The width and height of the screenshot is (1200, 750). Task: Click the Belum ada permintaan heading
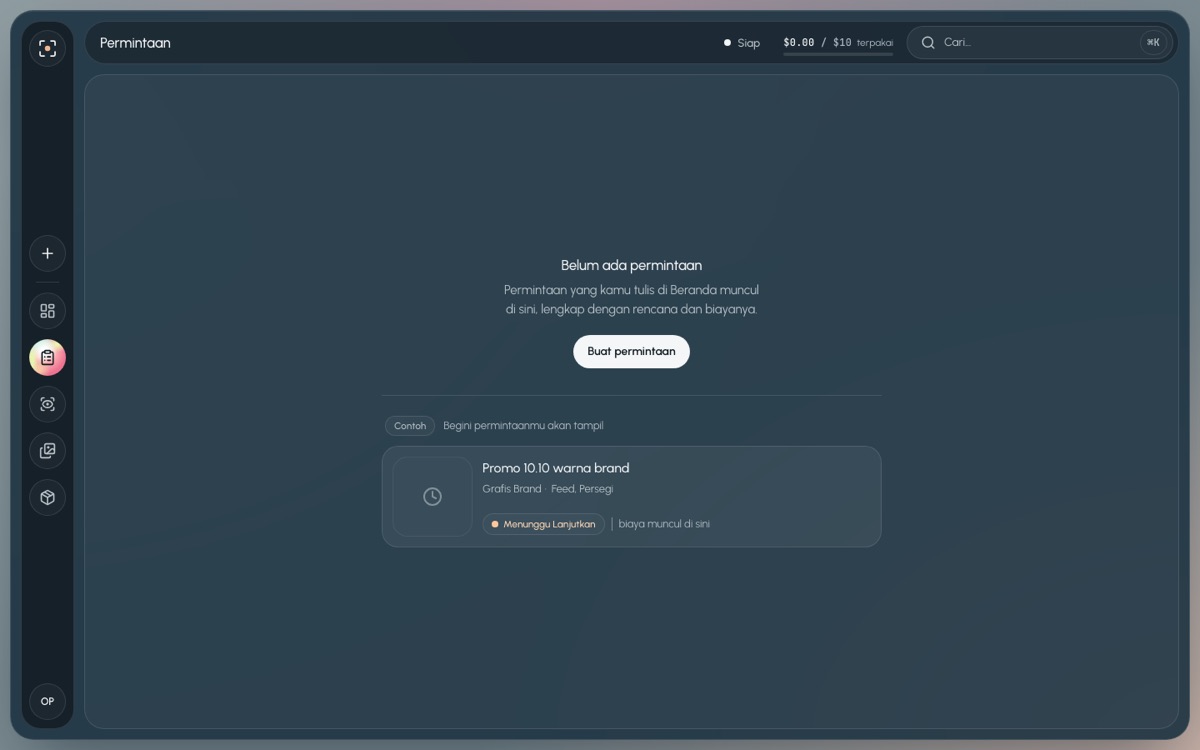click(631, 265)
